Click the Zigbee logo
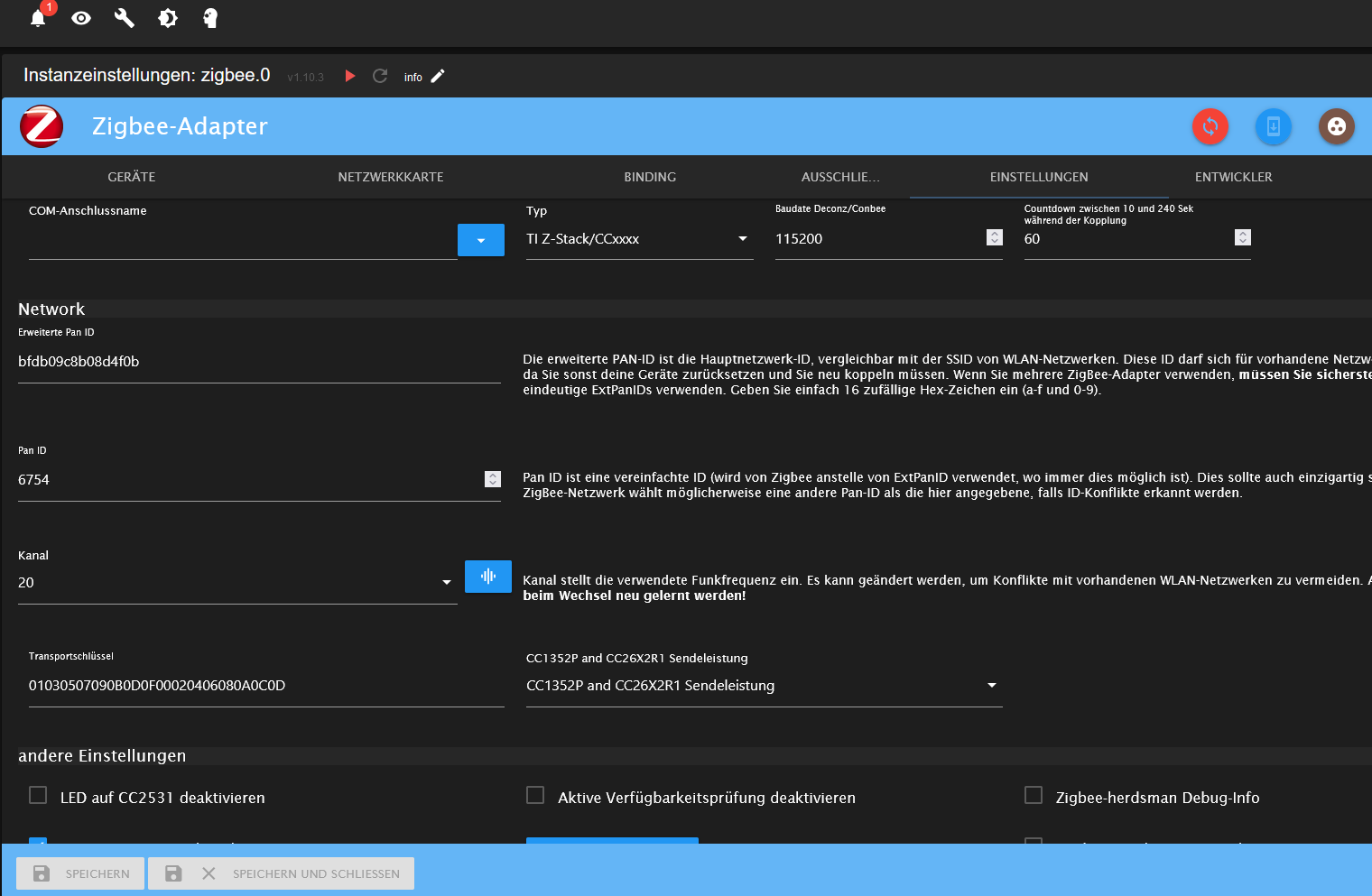Image resolution: width=1372 pixels, height=896 pixels. pyautogui.click(x=42, y=126)
